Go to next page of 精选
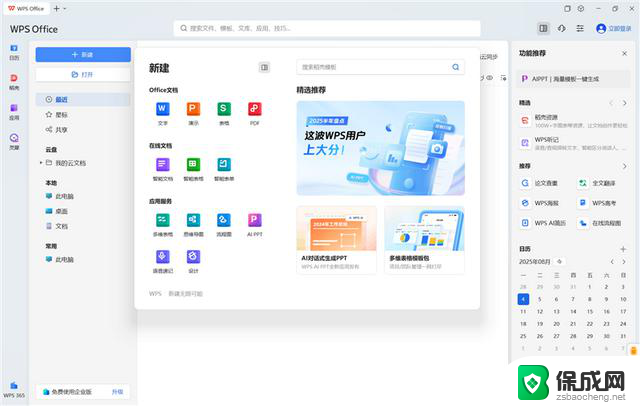The width and height of the screenshot is (640, 406). pos(624,103)
